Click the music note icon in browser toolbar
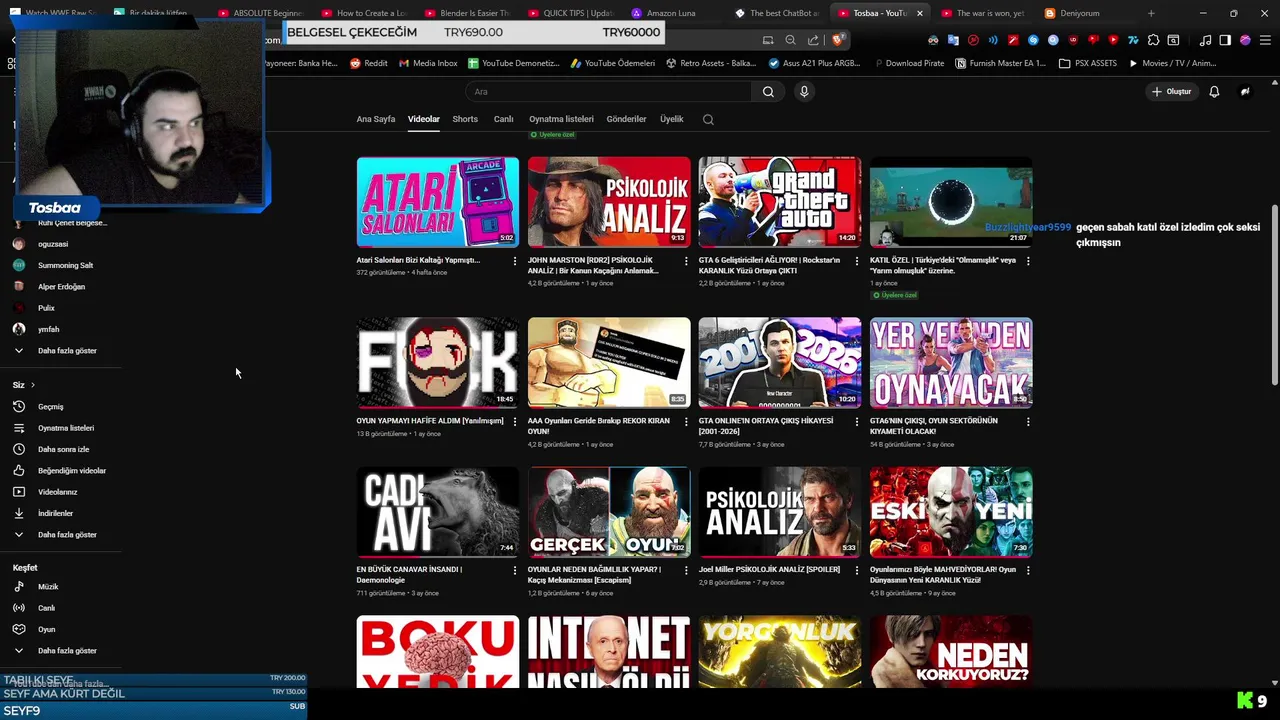The width and height of the screenshot is (1280, 720). coord(1205,40)
